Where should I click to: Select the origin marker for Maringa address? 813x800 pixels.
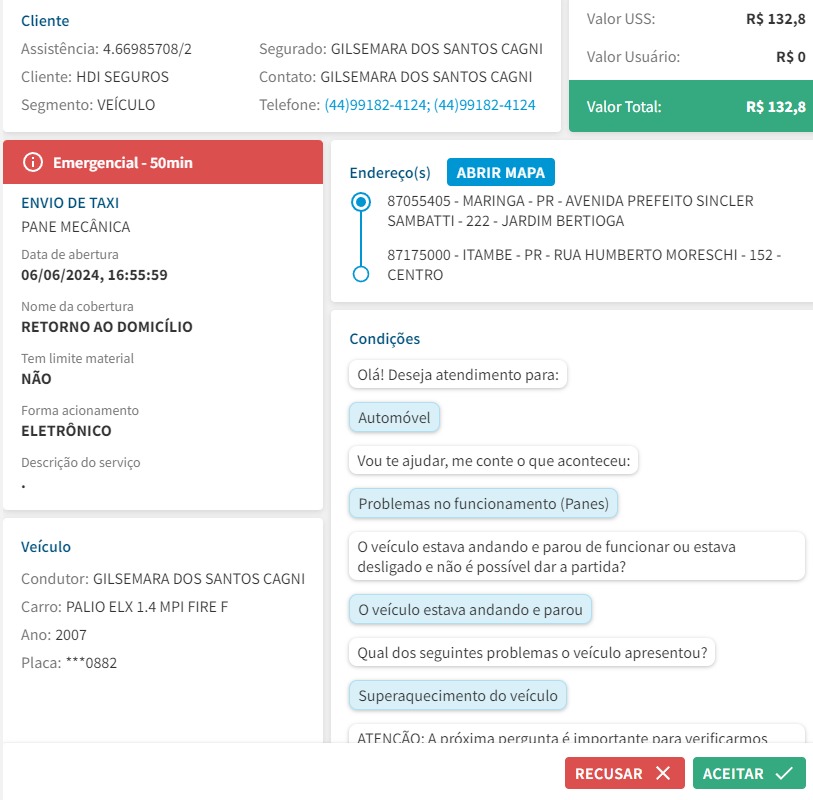click(x=361, y=202)
